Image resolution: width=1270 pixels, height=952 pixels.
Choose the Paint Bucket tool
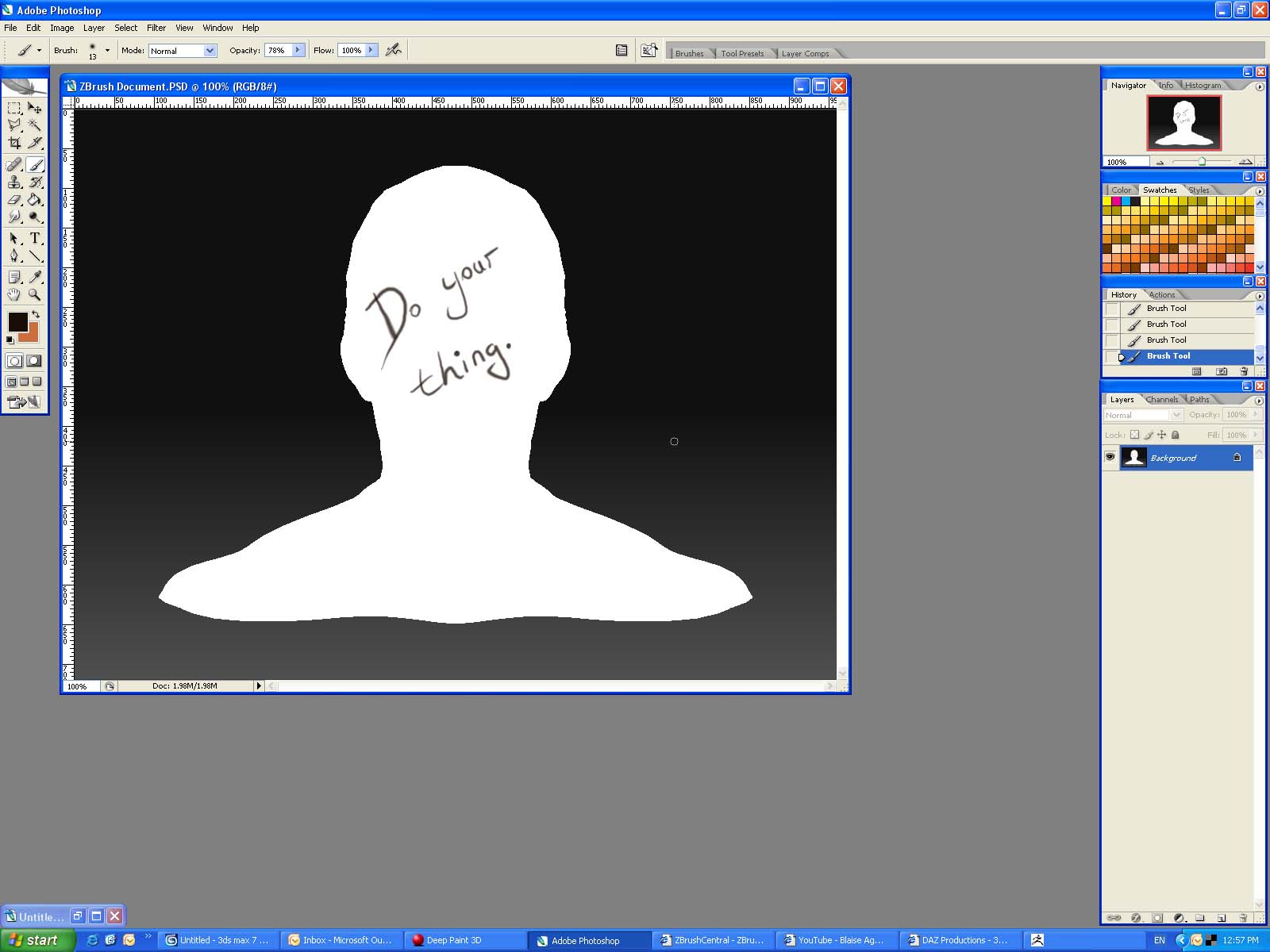coord(35,200)
